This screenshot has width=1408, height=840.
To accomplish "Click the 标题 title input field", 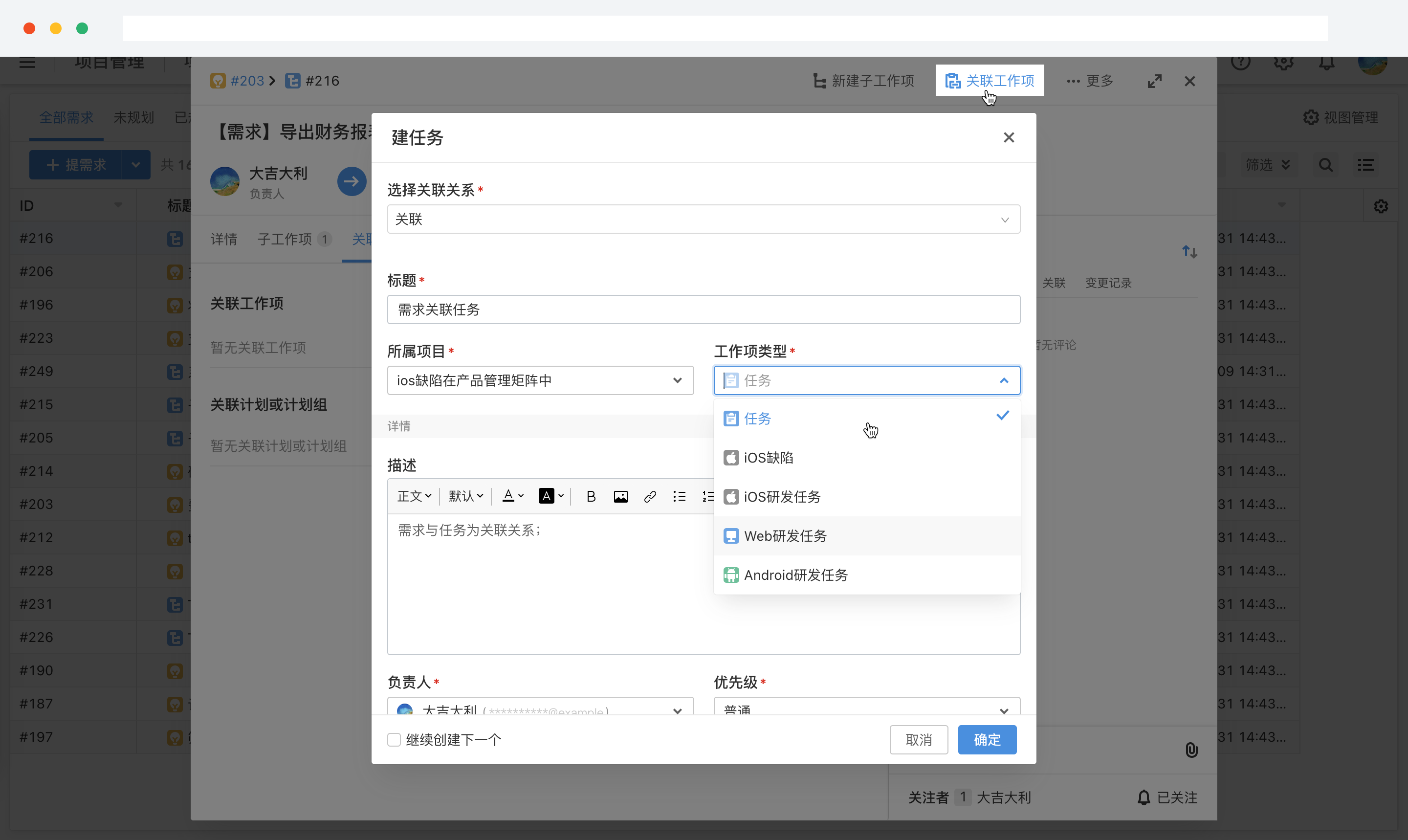I will click(703, 309).
